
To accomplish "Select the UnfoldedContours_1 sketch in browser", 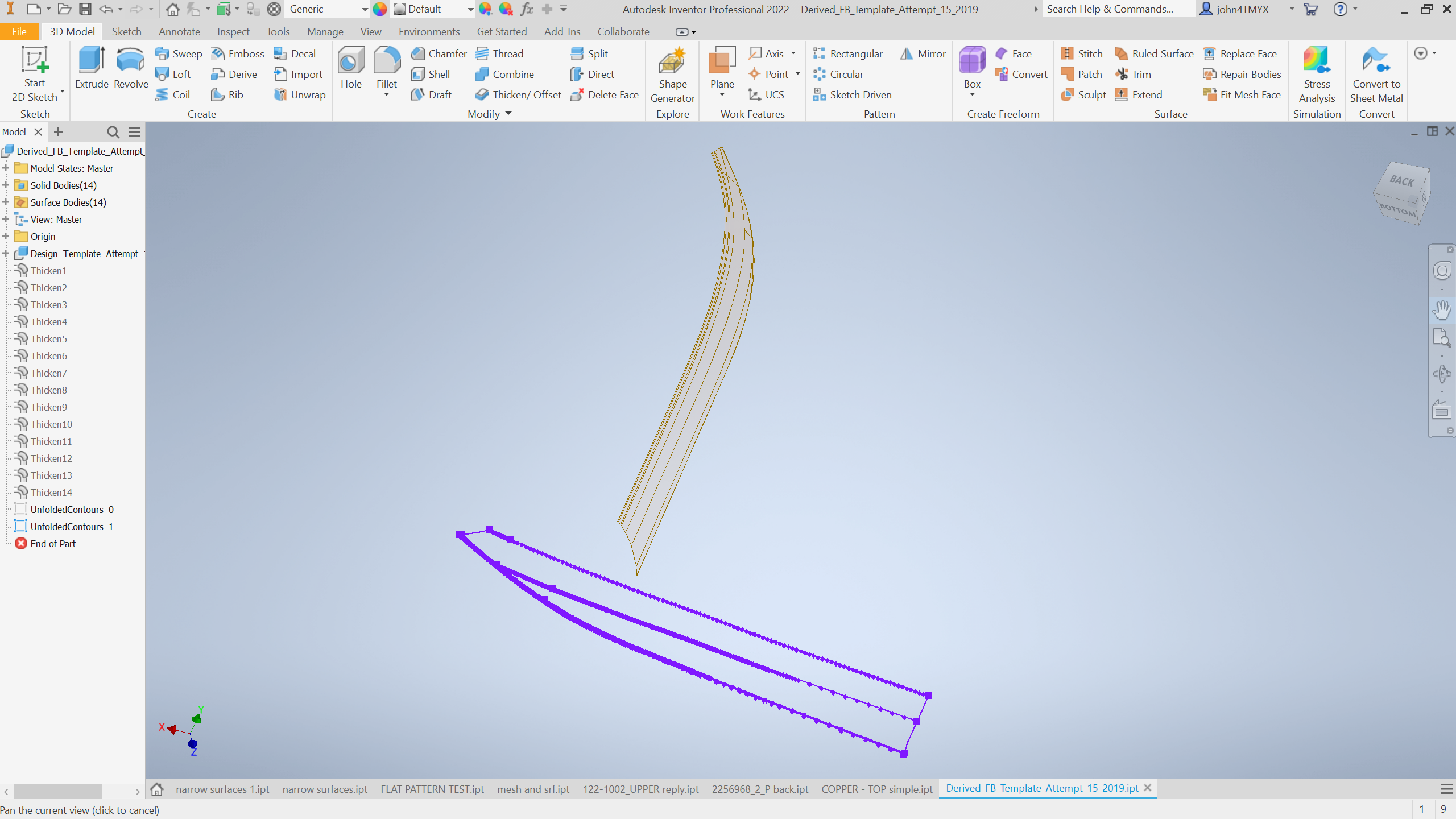I will [72, 527].
